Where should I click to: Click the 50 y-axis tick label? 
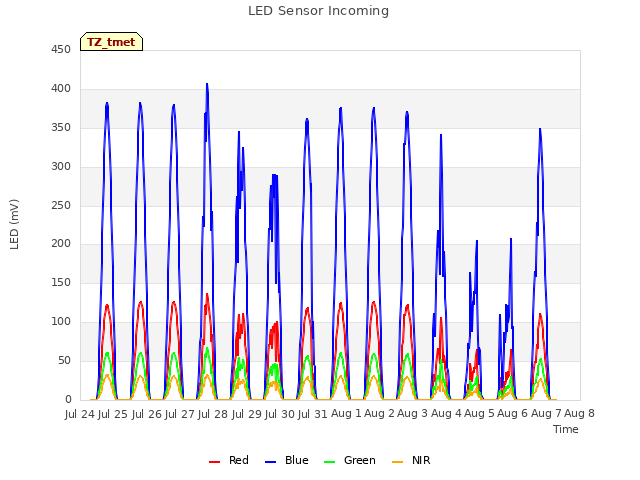pyautogui.click(x=64, y=360)
